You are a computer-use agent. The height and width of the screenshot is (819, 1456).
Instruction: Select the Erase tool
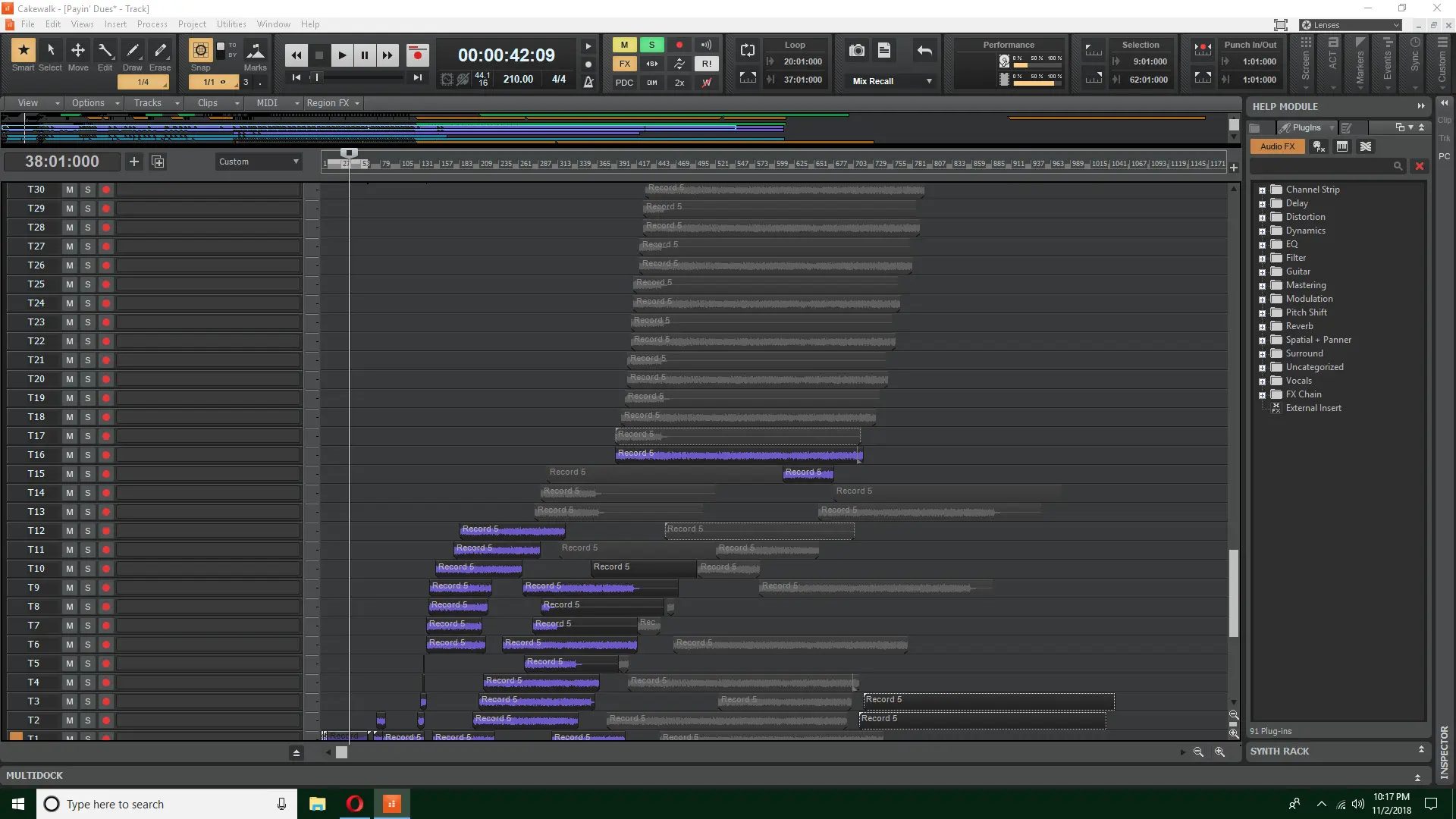160,51
